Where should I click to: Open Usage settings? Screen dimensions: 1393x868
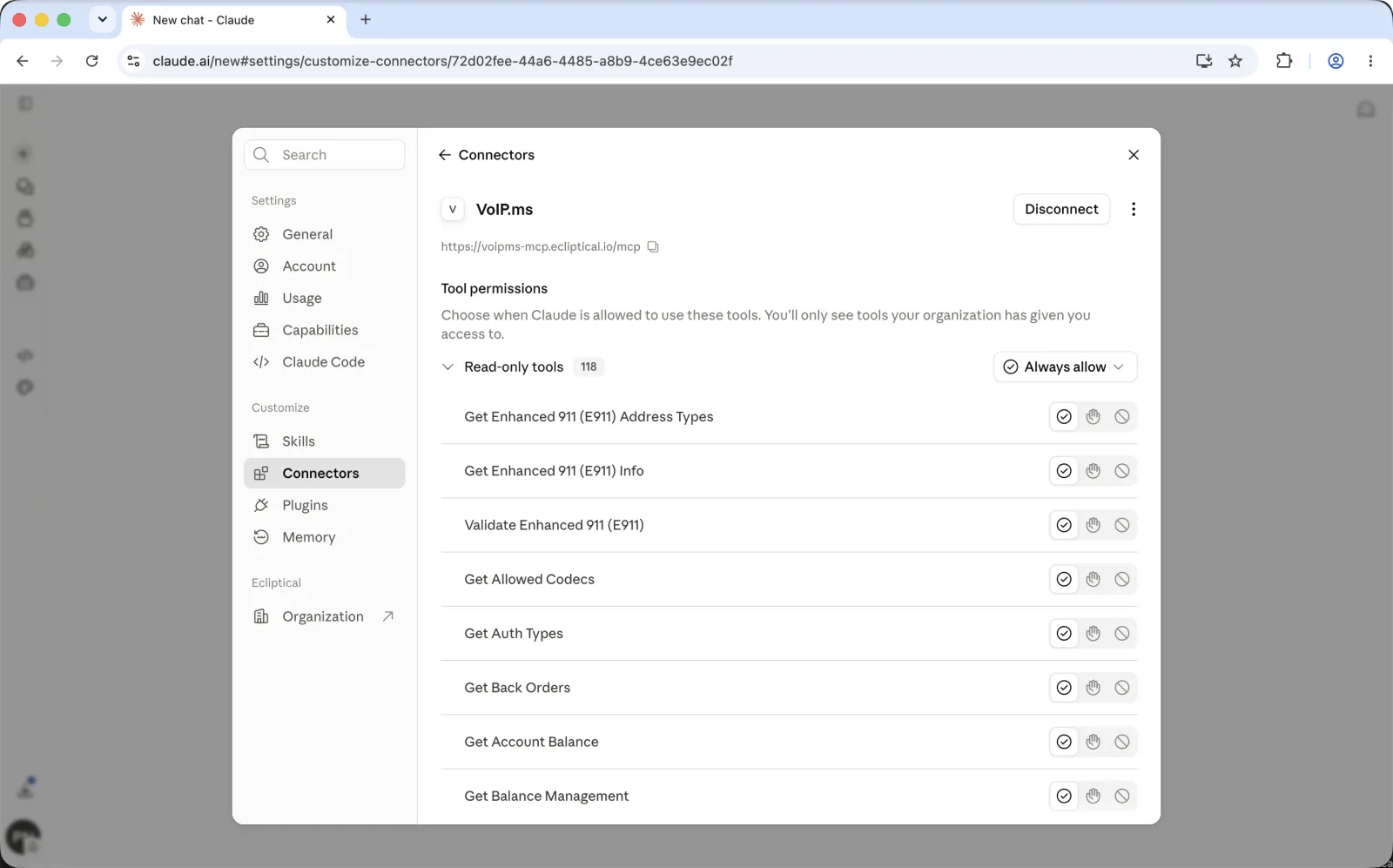click(324, 299)
